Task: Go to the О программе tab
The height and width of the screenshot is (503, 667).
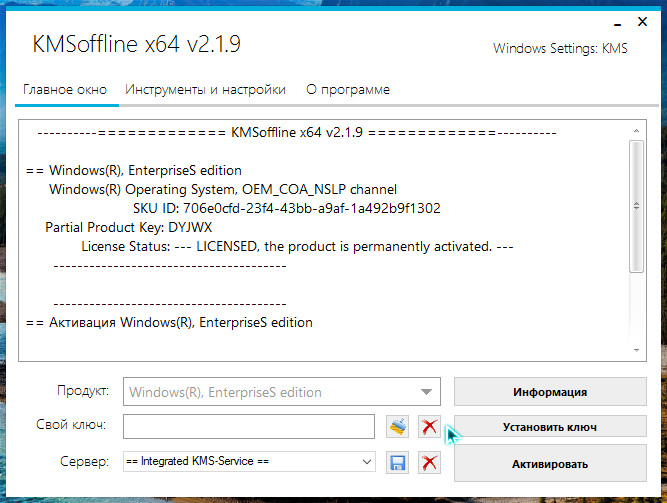Action: click(x=348, y=90)
